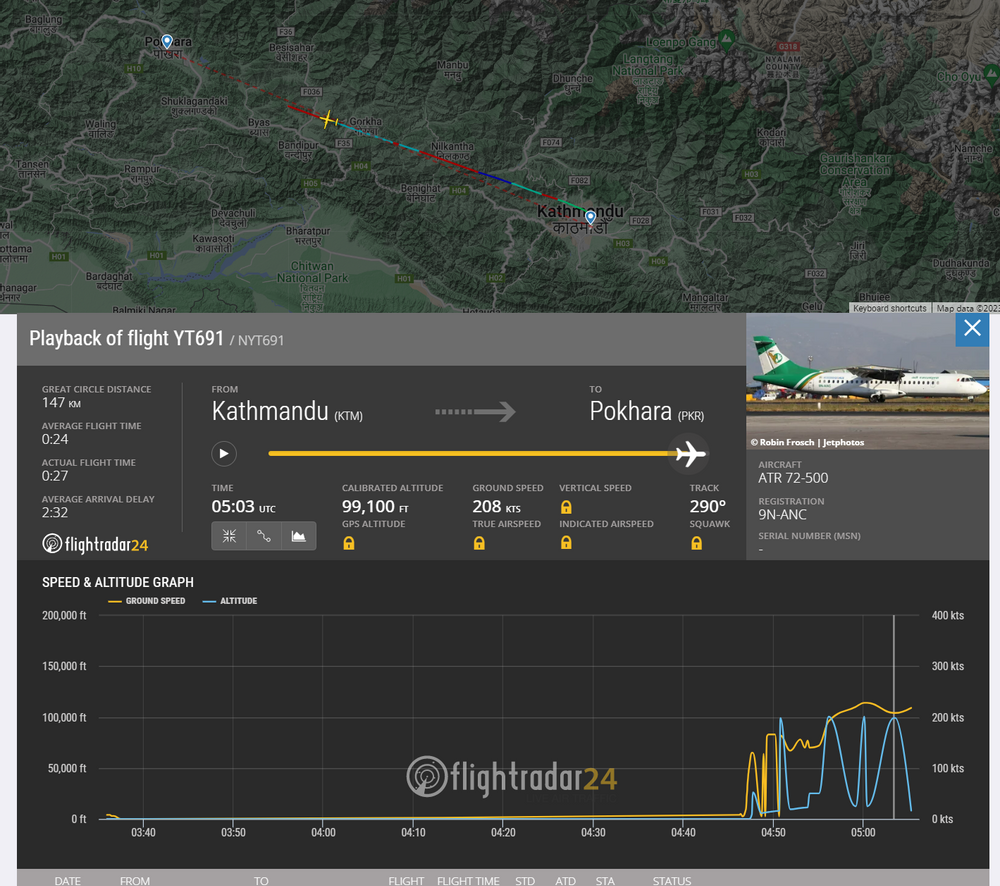Click the locked Vertical Speed padlock

(x=566, y=507)
